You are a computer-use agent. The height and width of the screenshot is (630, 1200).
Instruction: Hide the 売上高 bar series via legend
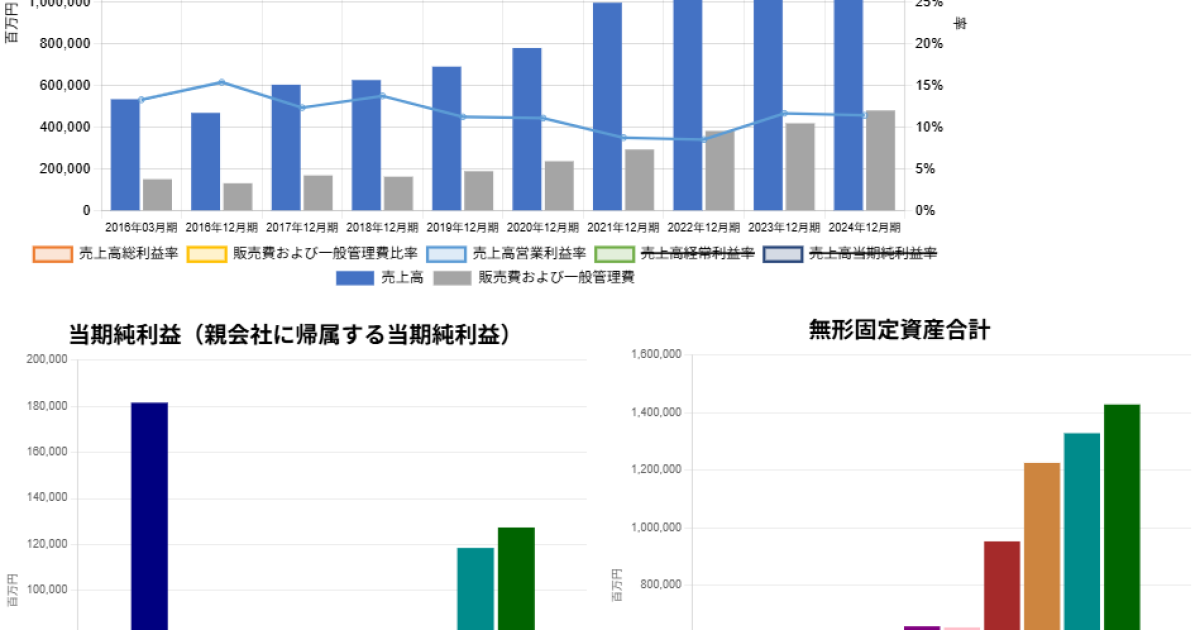pos(380,278)
